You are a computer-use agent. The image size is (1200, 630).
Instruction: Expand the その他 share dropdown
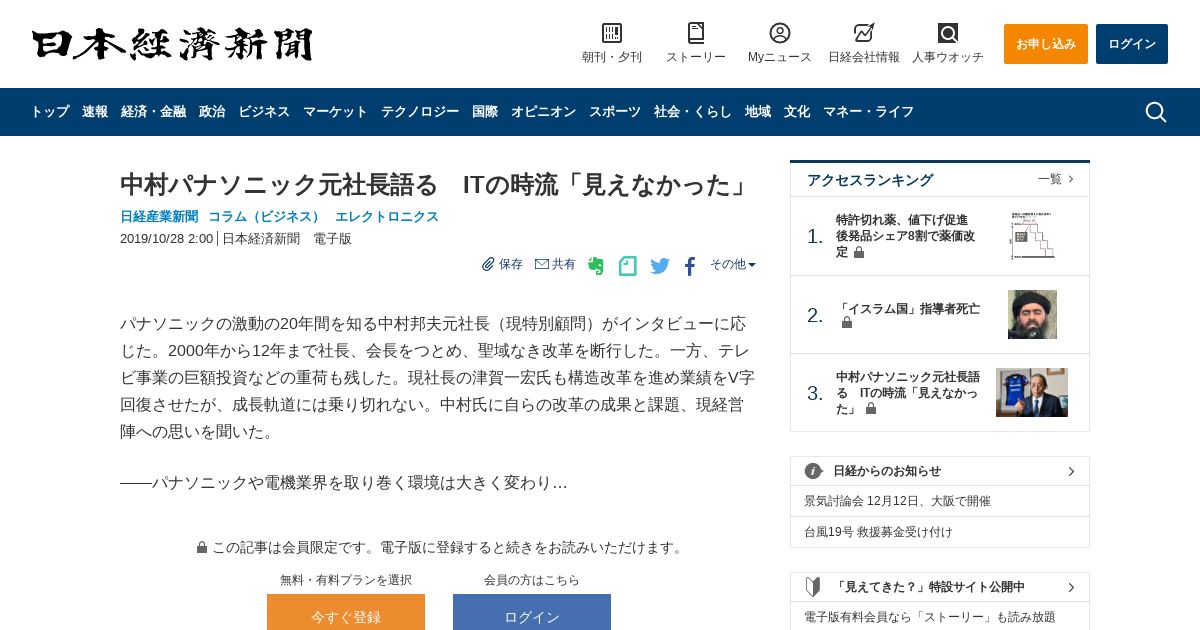pos(733,264)
